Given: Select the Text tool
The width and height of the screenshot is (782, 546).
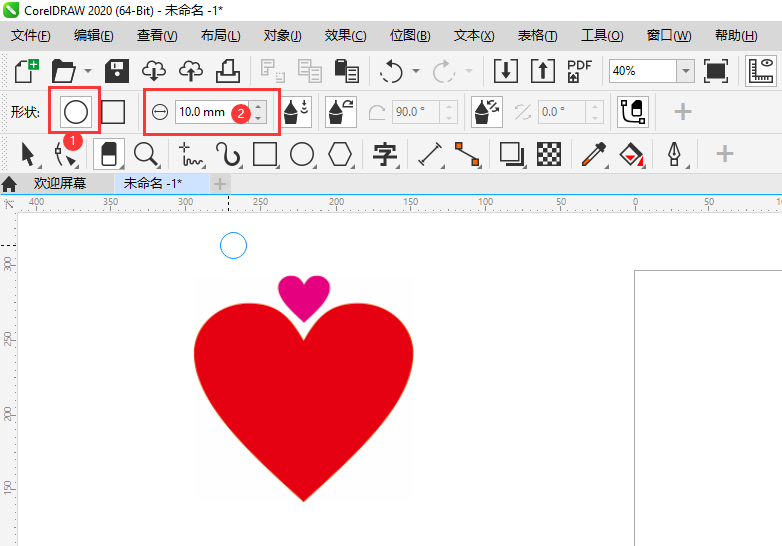Looking at the screenshot, I should click(x=385, y=154).
